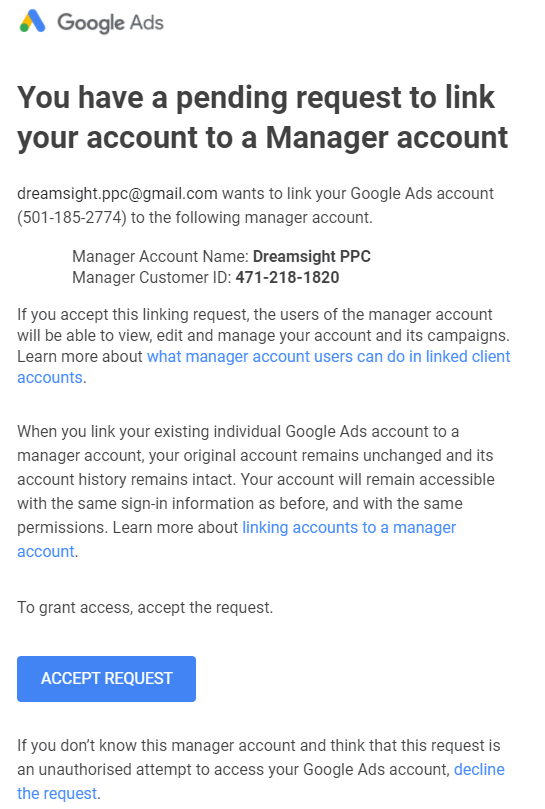
Task: Click the dreamsight.ppc@gmail.com email address
Action: (x=117, y=193)
